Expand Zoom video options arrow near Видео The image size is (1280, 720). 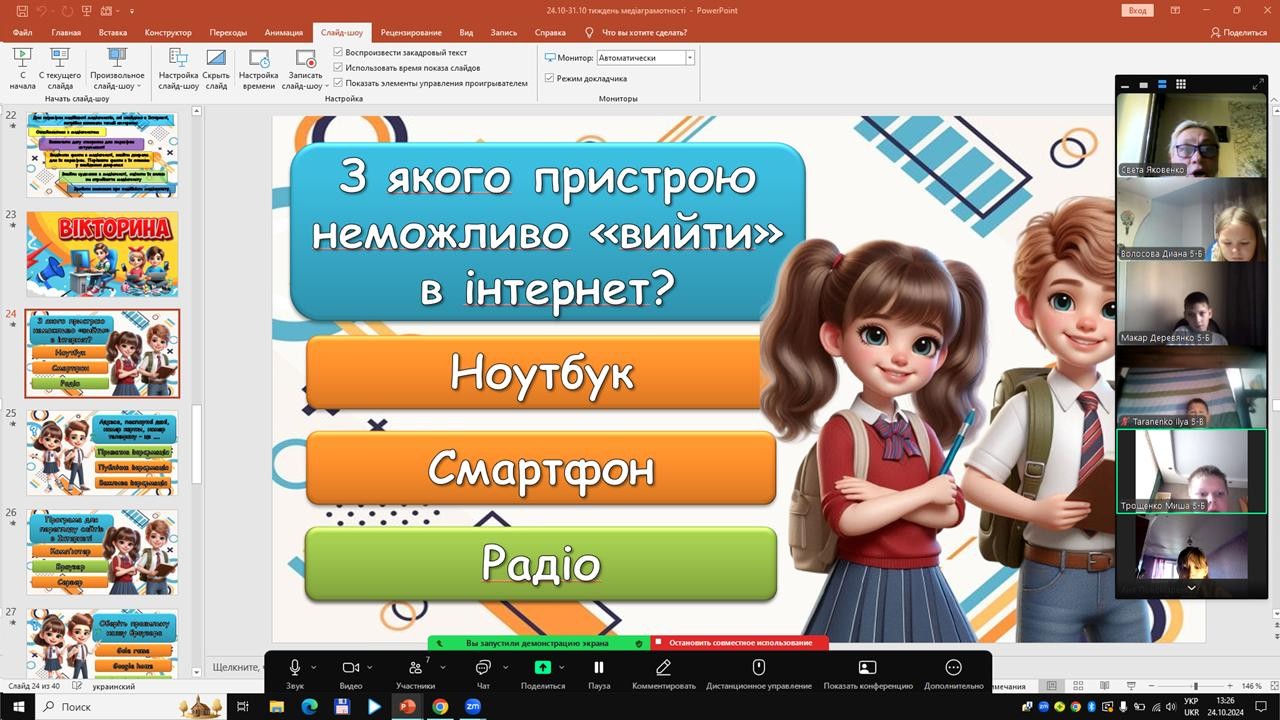[370, 667]
